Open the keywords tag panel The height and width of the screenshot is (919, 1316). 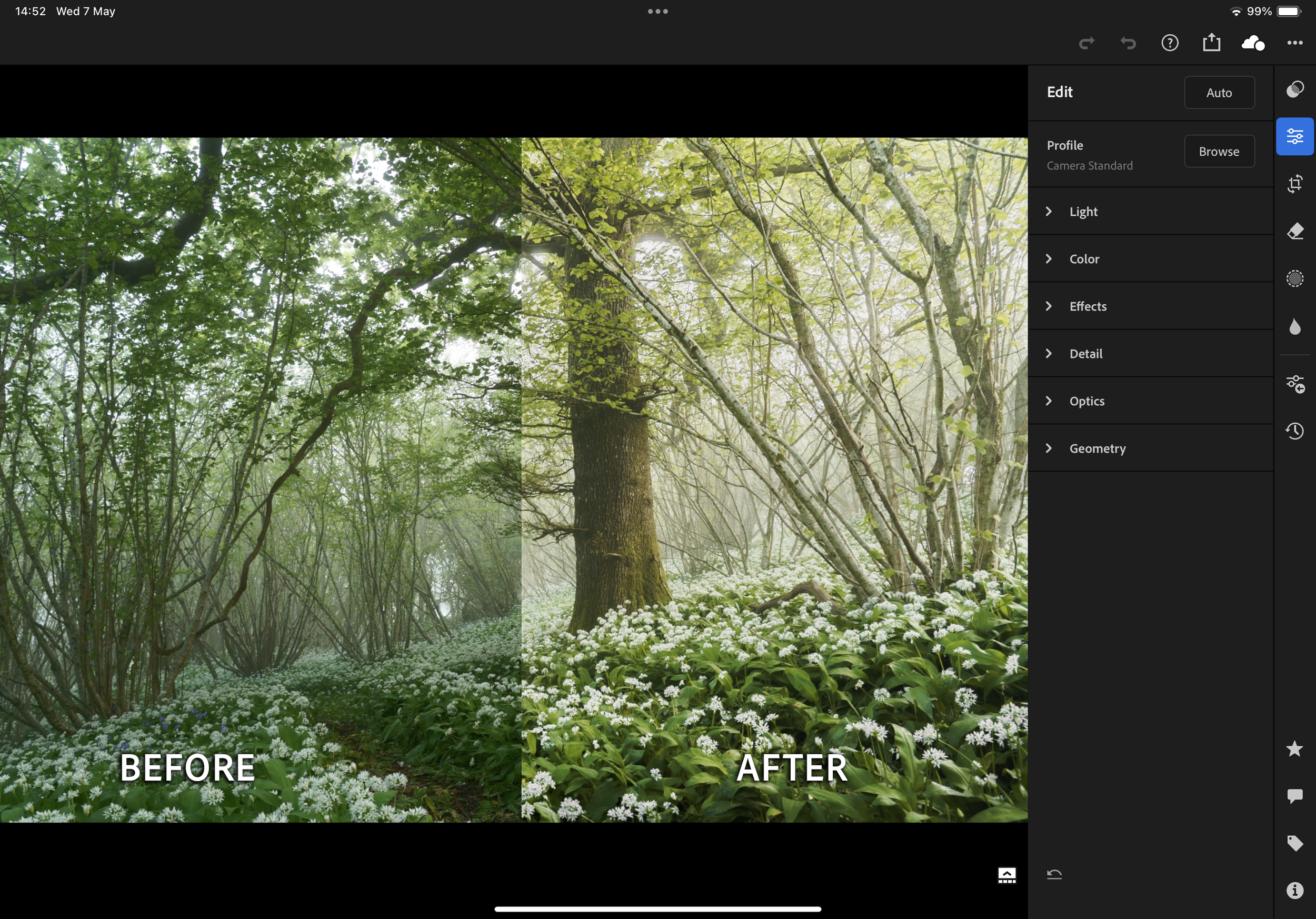(x=1294, y=843)
